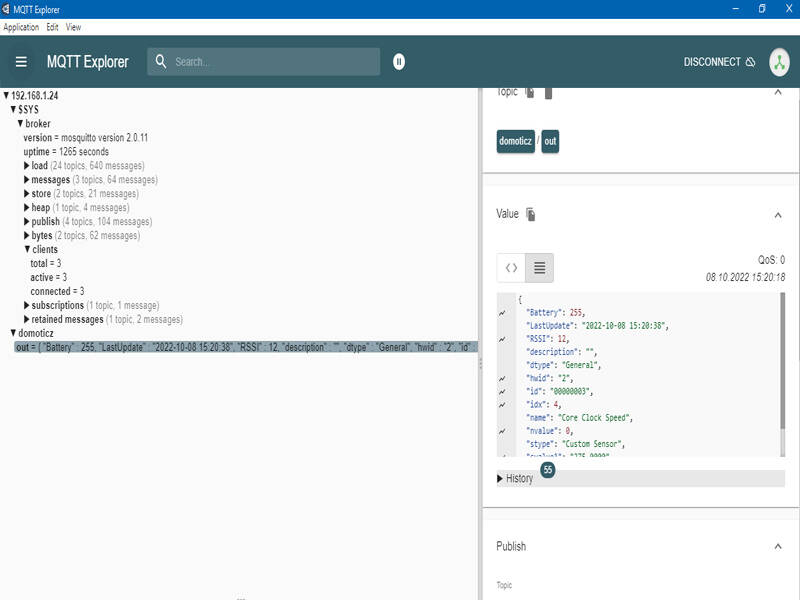Screen dimensions: 800x600
Task: Click the round green connection avatar icon
Action: [x=779, y=62]
